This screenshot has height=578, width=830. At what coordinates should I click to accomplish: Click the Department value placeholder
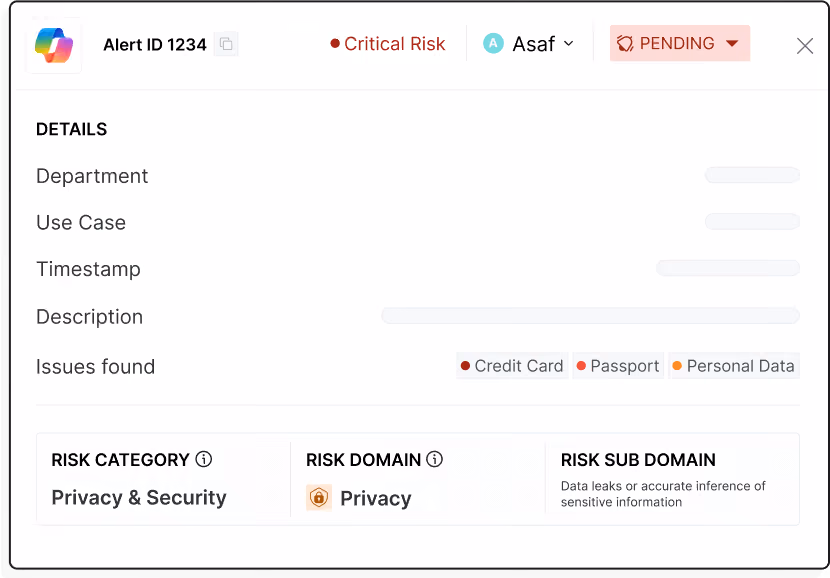point(752,175)
